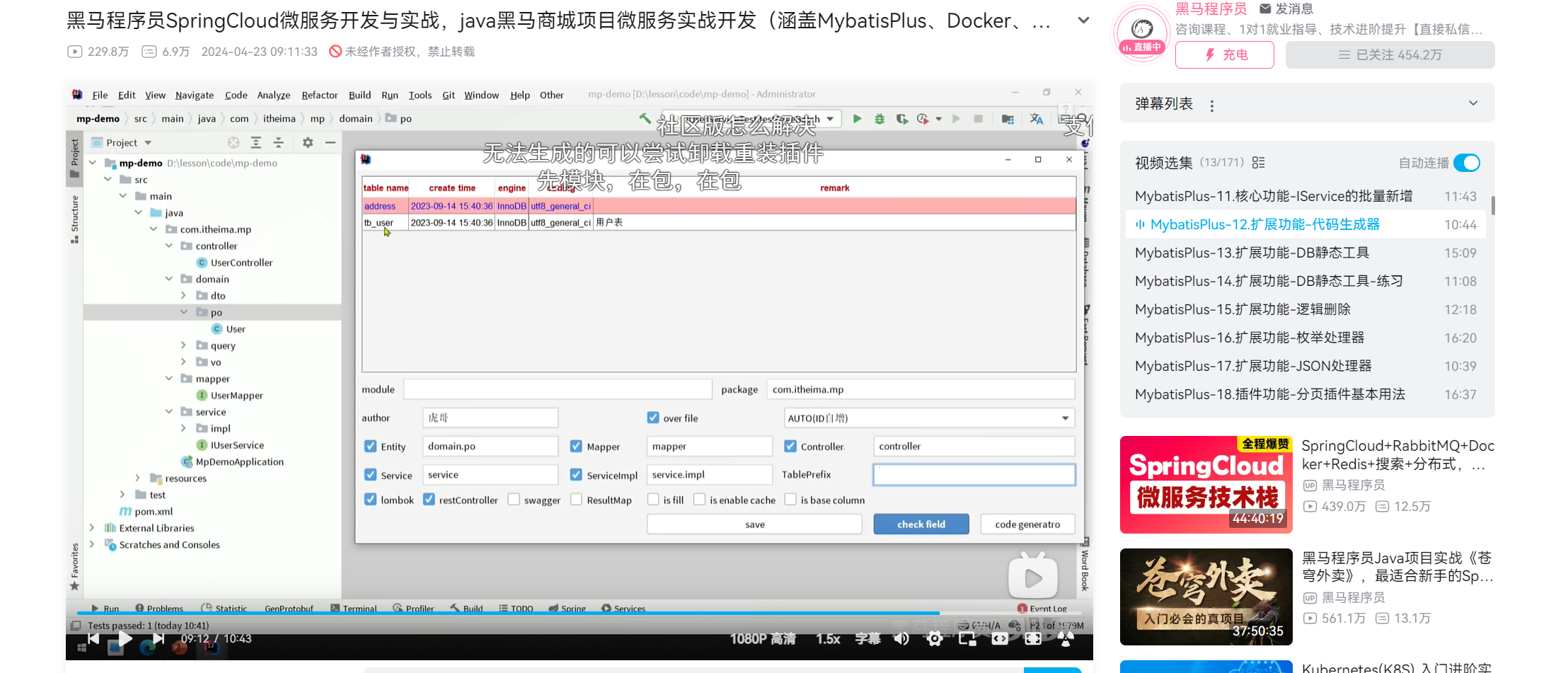Open the run configuration dropdown
This screenshot has width=1568, height=673.
coord(830,119)
